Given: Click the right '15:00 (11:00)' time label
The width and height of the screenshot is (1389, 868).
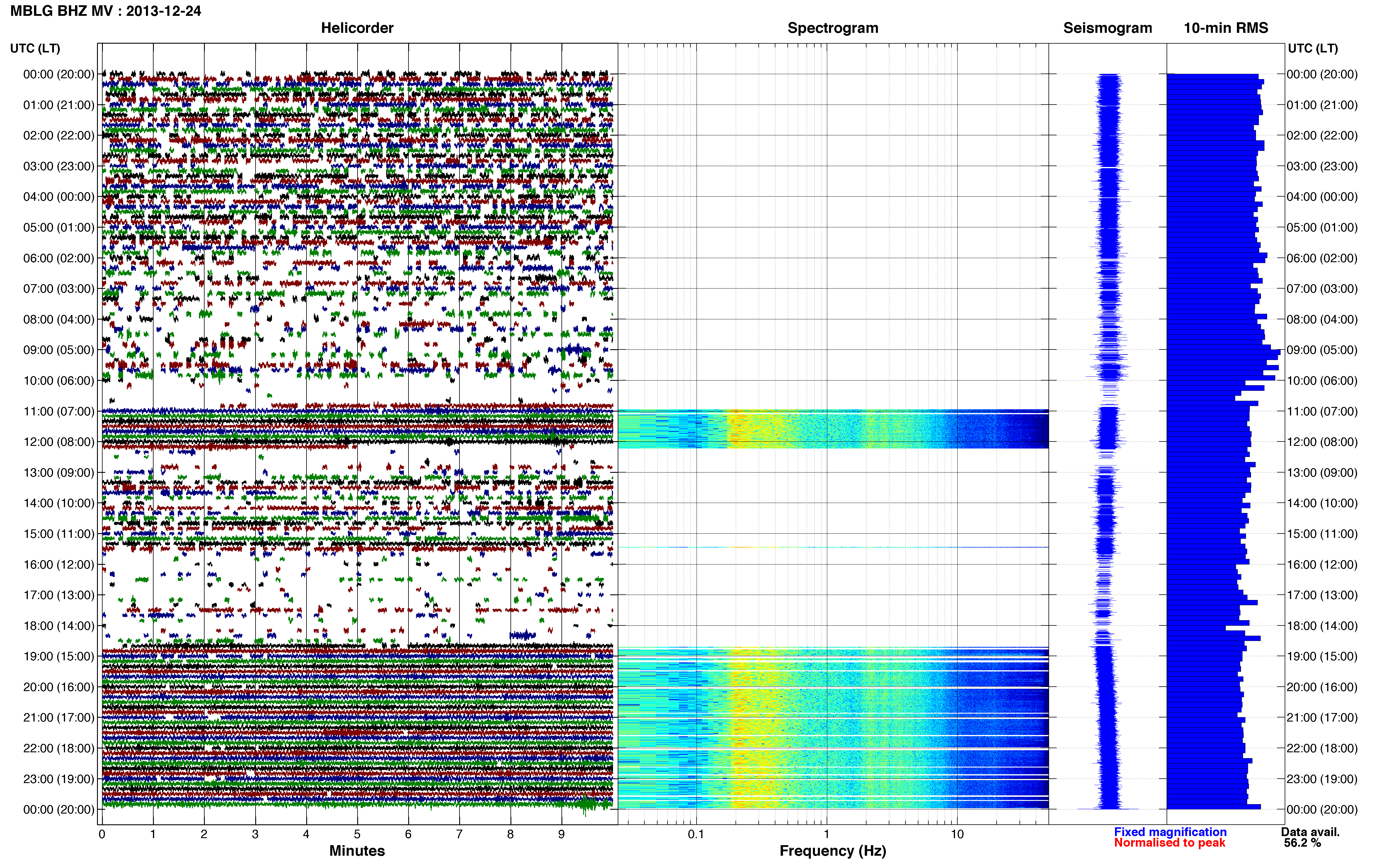Looking at the screenshot, I should [1322, 533].
